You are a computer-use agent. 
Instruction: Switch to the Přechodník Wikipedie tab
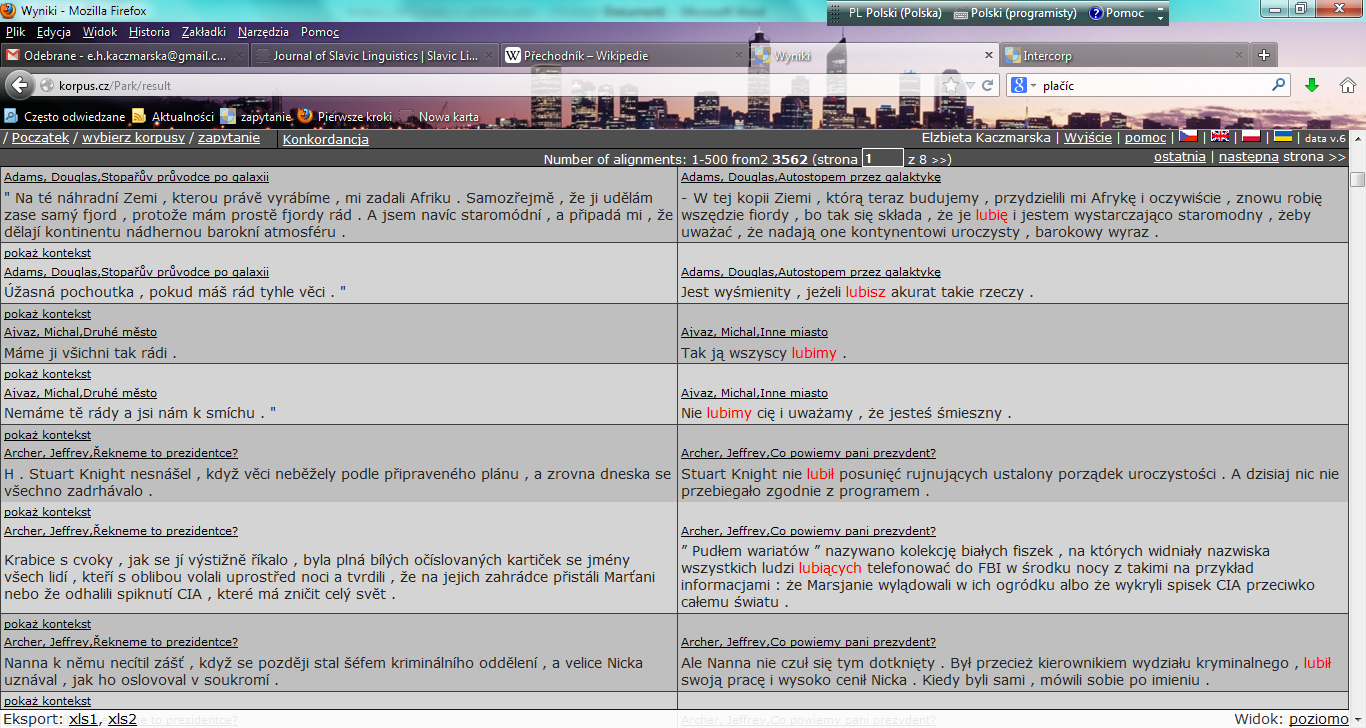[x=625, y=56]
